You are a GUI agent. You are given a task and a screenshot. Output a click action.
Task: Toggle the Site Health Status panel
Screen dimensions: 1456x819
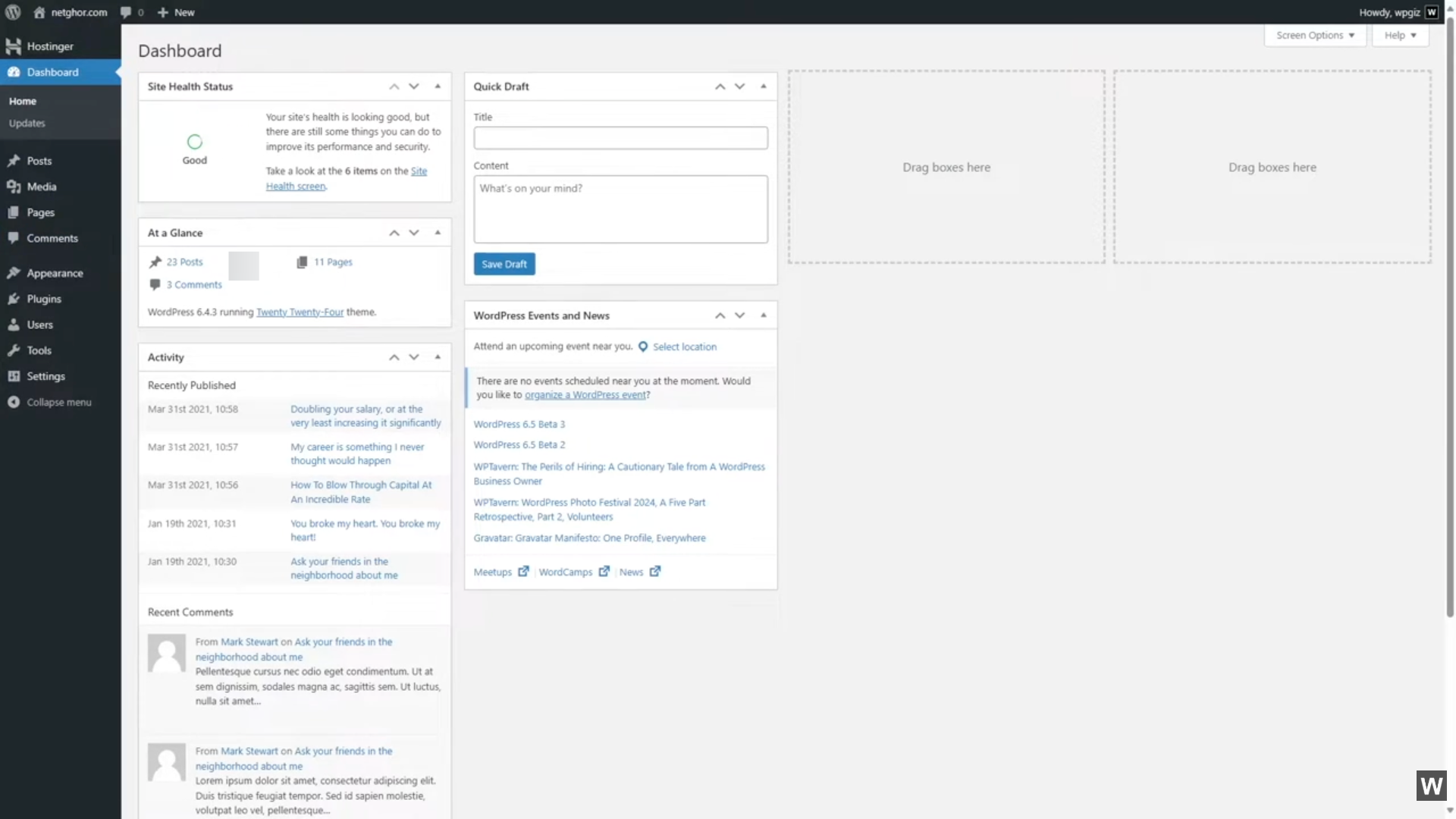pyautogui.click(x=438, y=86)
